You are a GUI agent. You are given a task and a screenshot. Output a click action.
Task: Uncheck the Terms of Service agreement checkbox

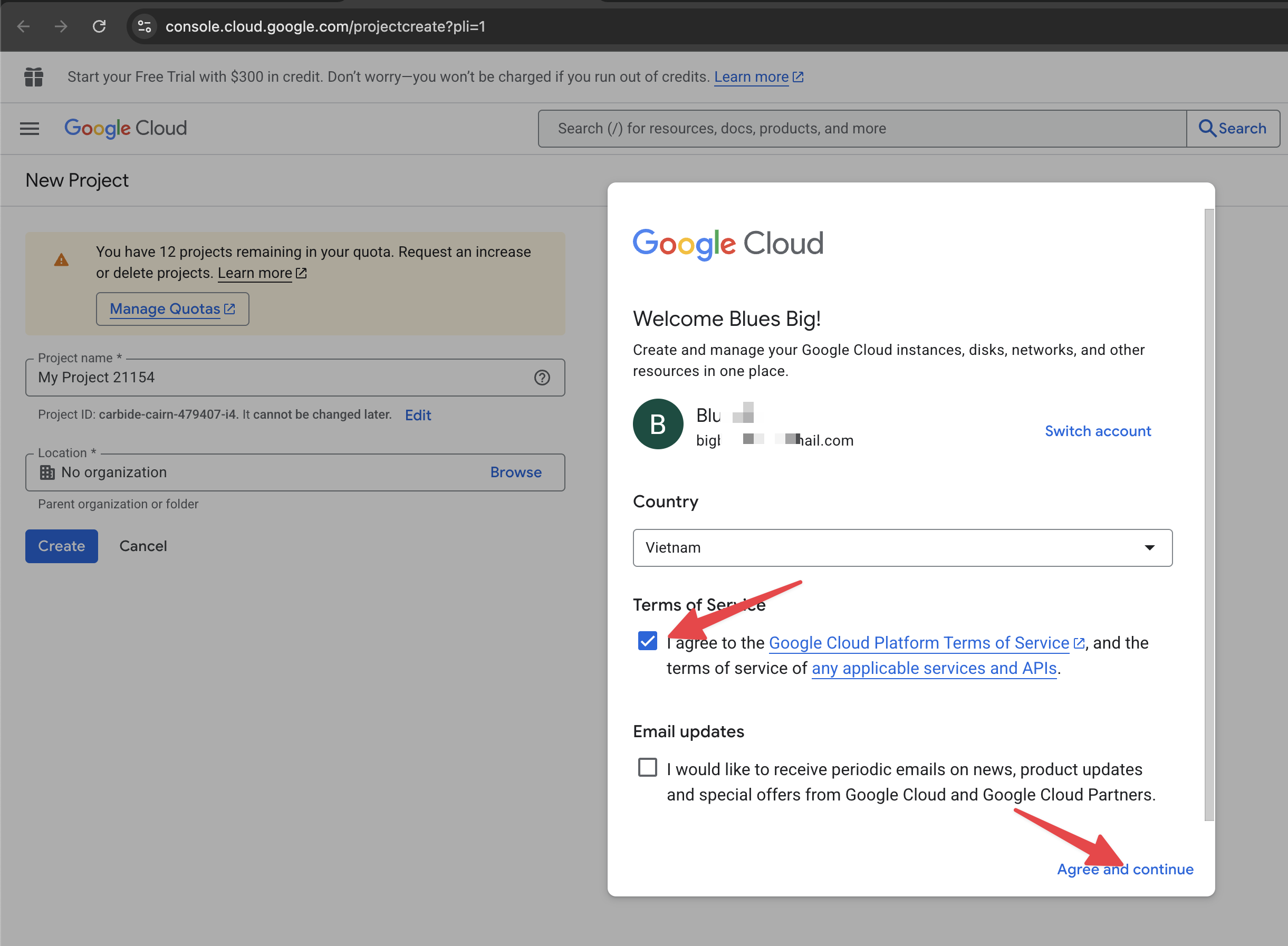point(647,641)
